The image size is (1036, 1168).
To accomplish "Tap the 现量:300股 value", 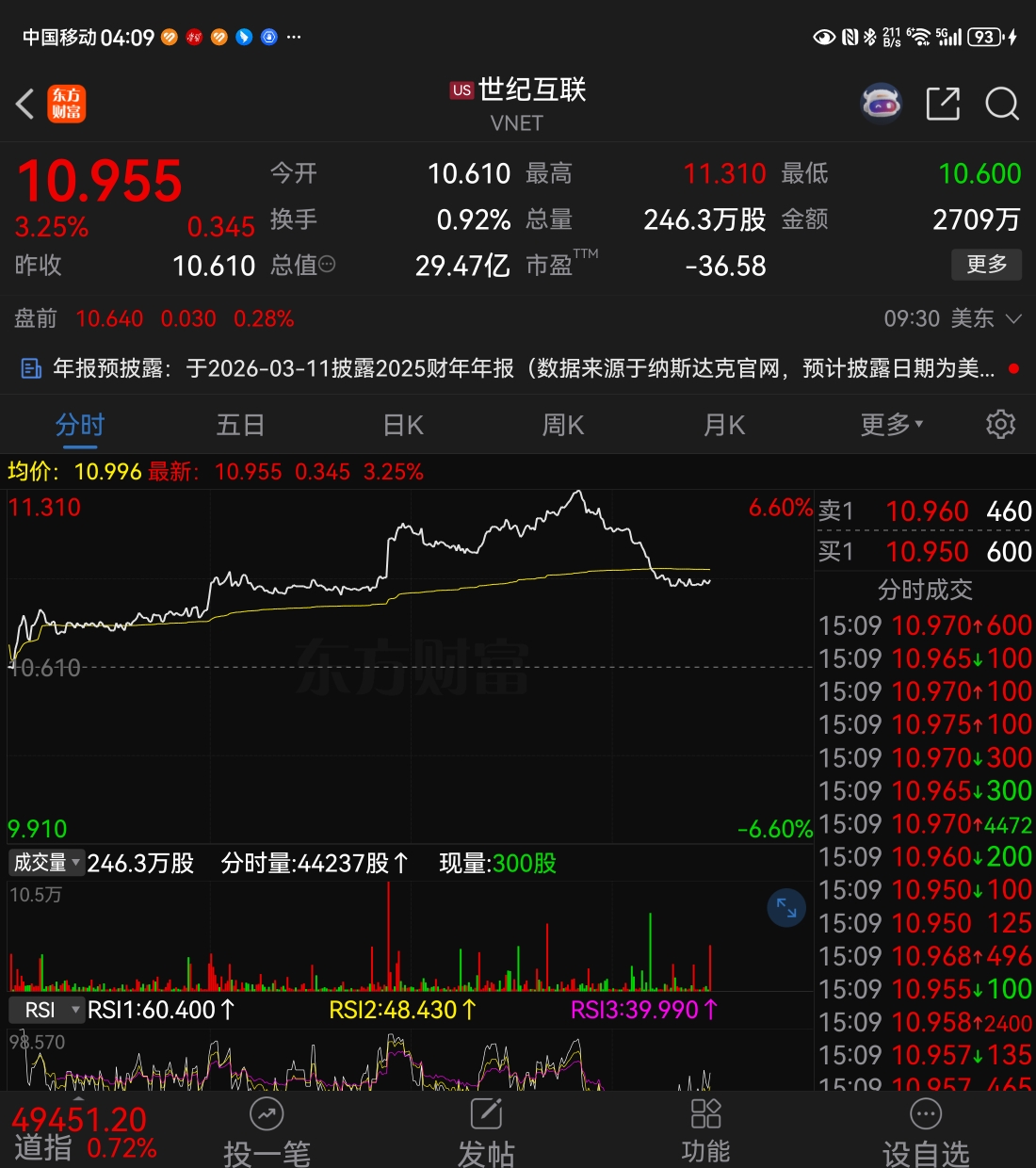I will pyautogui.click(x=497, y=863).
